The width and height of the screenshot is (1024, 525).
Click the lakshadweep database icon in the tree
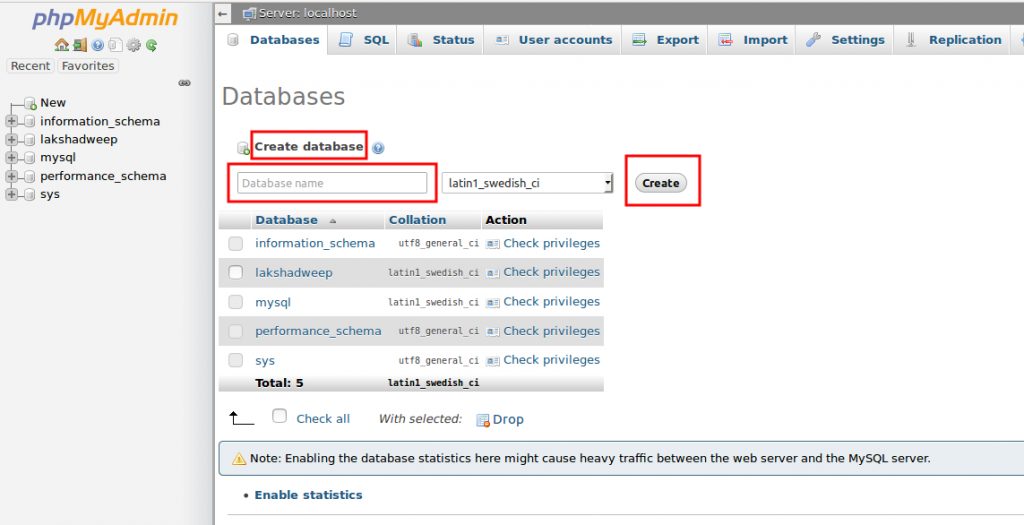pyautogui.click(x=29, y=140)
